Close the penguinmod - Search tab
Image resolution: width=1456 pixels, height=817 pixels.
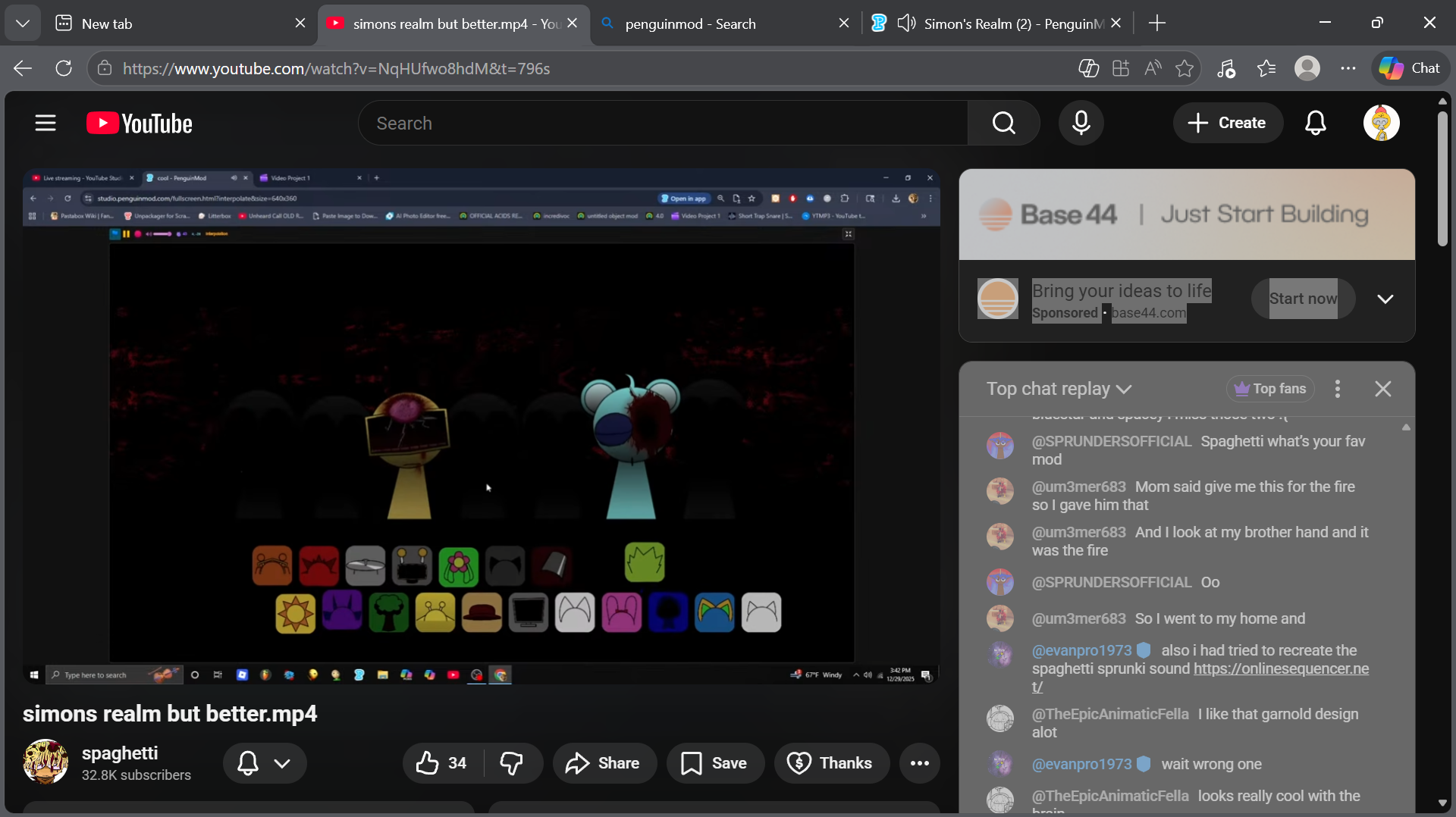[844, 23]
